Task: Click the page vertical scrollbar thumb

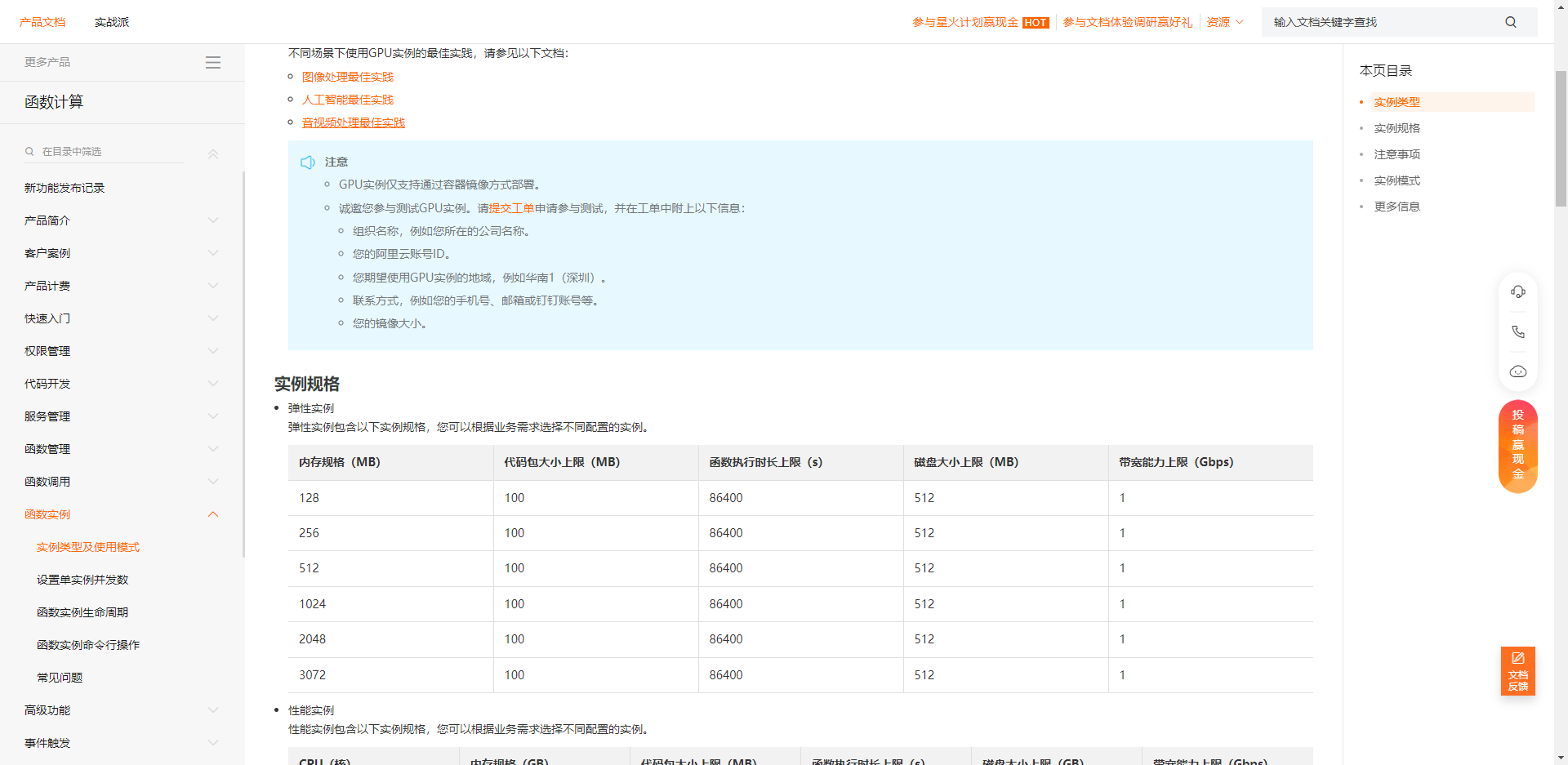Action: click(x=1561, y=139)
